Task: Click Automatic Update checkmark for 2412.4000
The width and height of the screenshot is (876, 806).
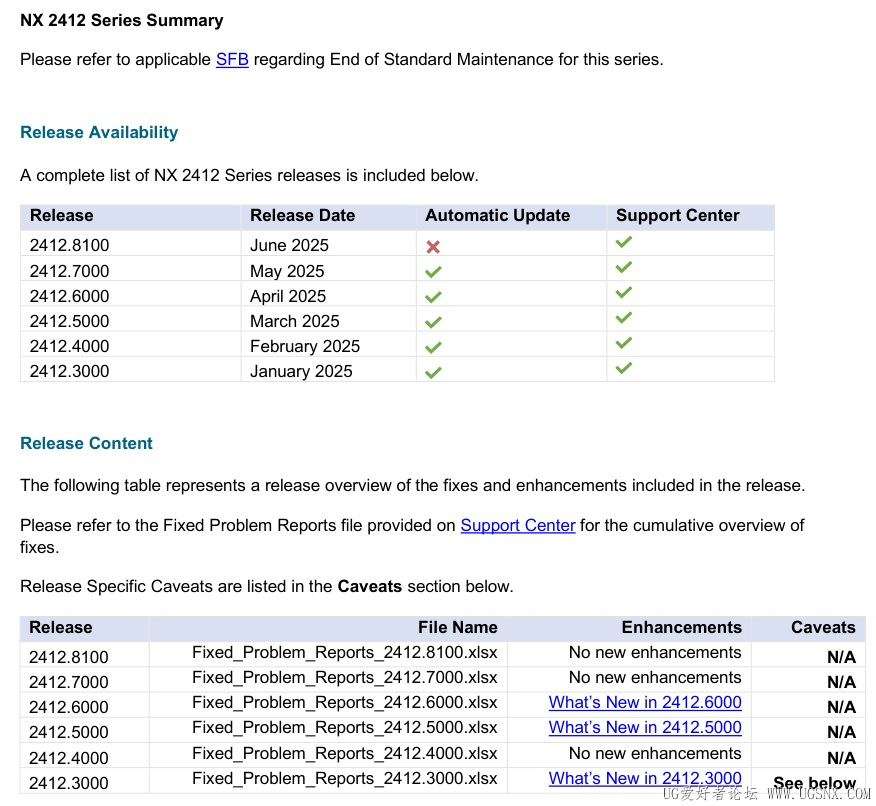Action: pyautogui.click(x=433, y=347)
